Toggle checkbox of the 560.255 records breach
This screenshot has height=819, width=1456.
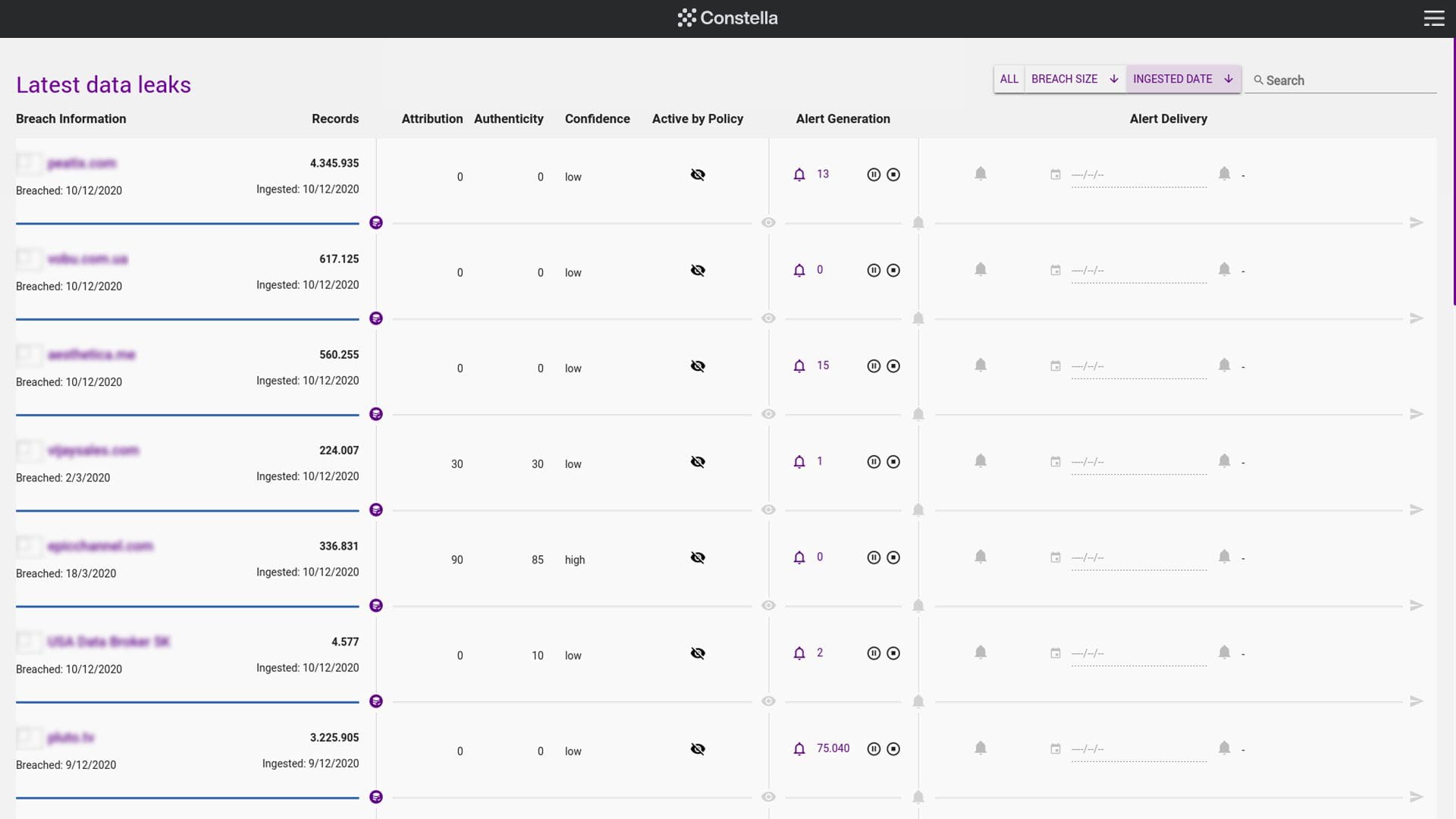tap(29, 354)
